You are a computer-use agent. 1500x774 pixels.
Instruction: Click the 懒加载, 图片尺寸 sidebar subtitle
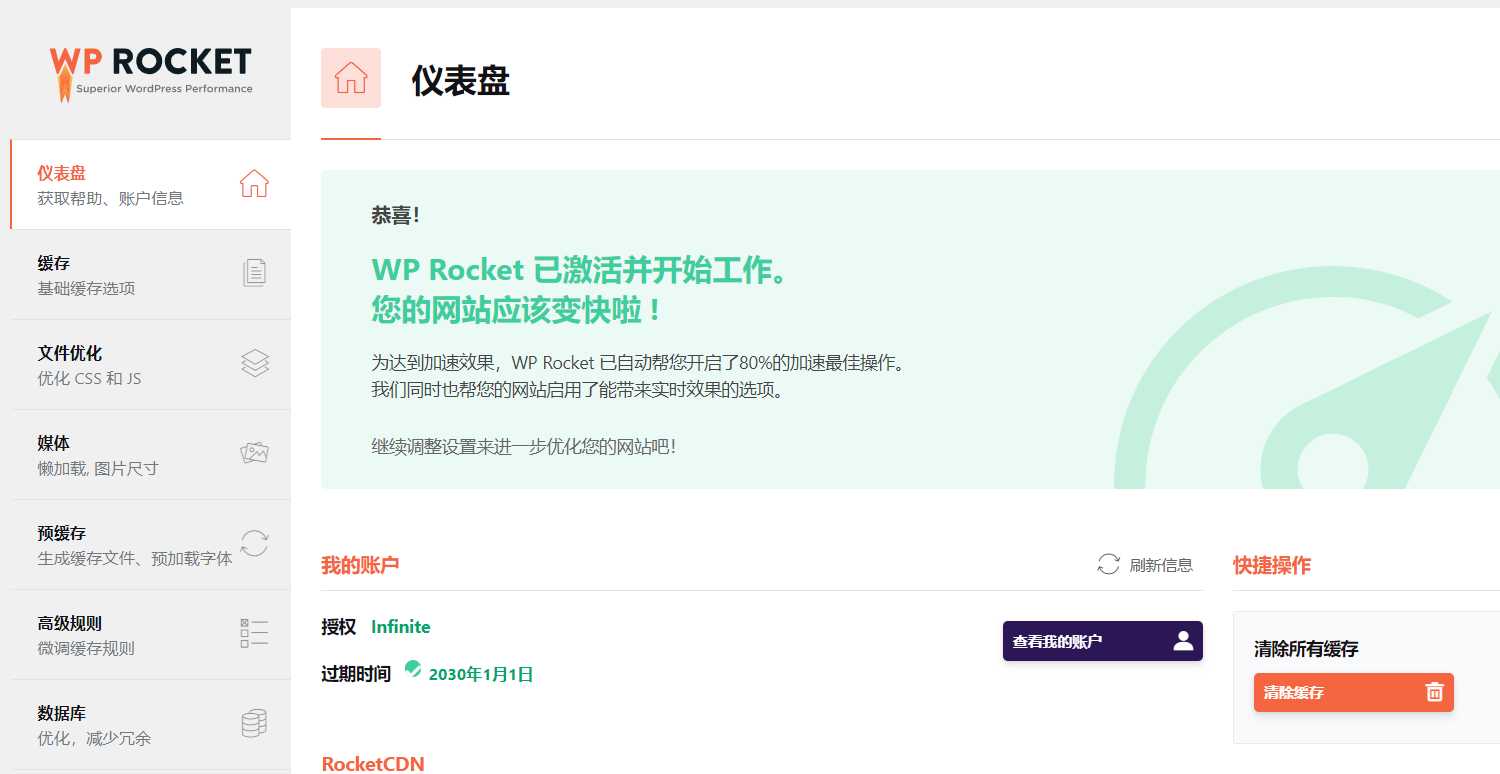(98, 468)
